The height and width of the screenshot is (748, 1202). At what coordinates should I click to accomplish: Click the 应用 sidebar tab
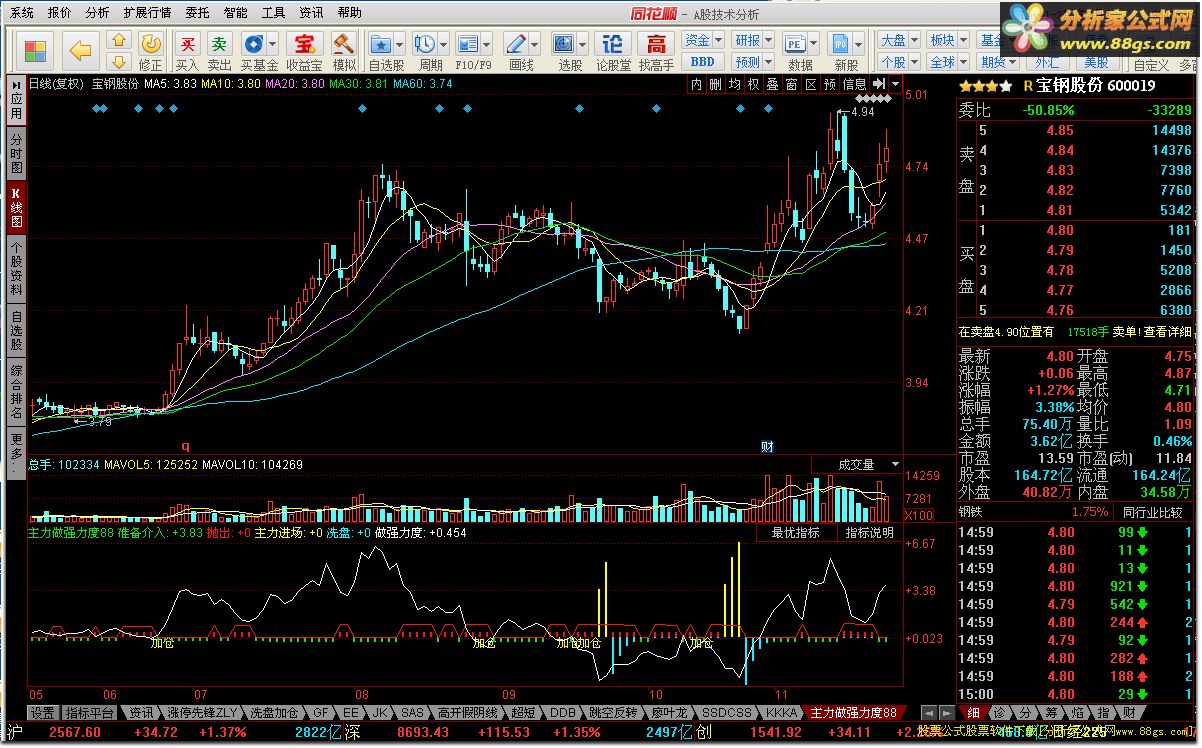[x=16, y=101]
